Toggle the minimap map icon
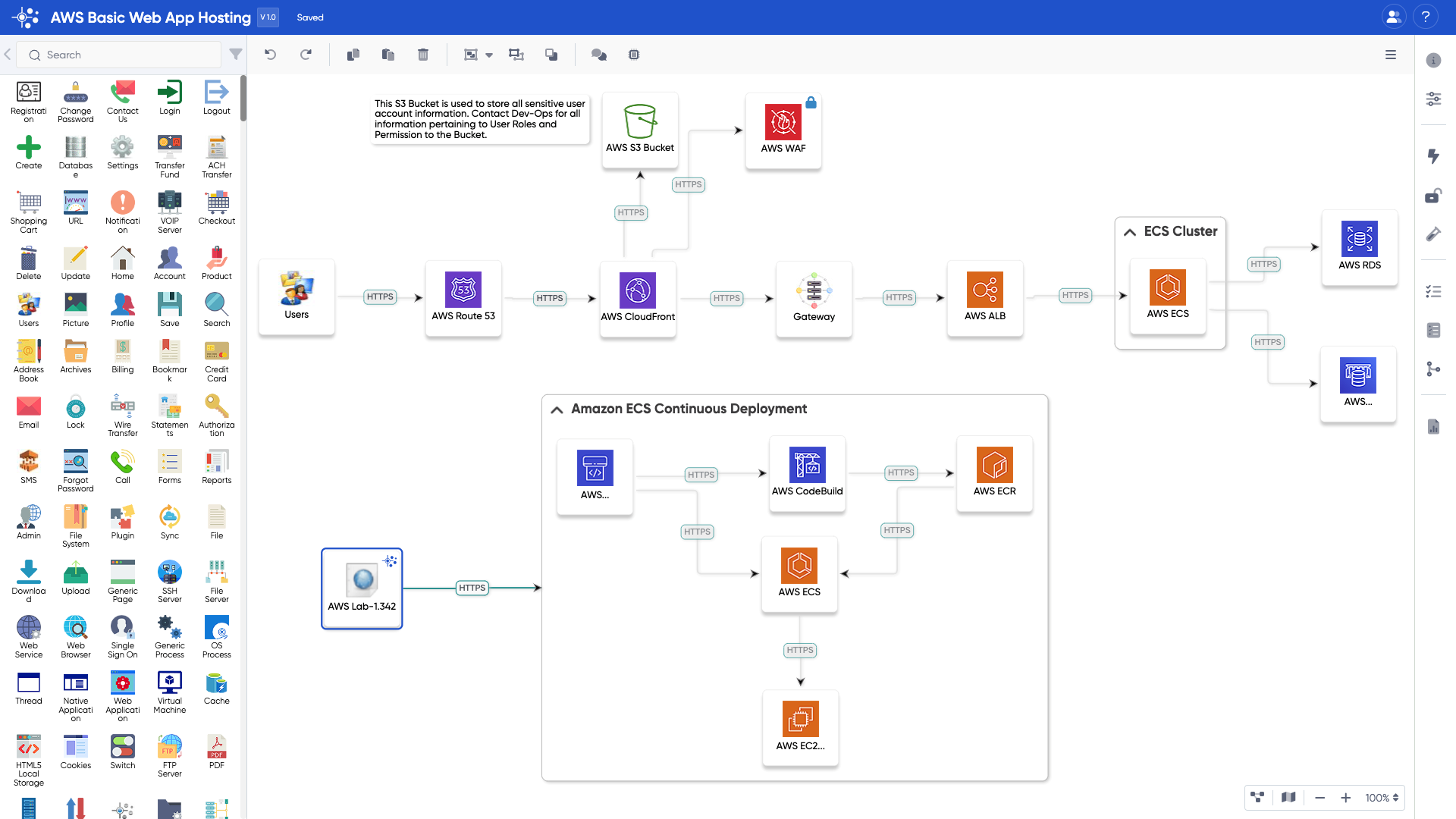Image resolution: width=1456 pixels, height=819 pixels. [1288, 798]
